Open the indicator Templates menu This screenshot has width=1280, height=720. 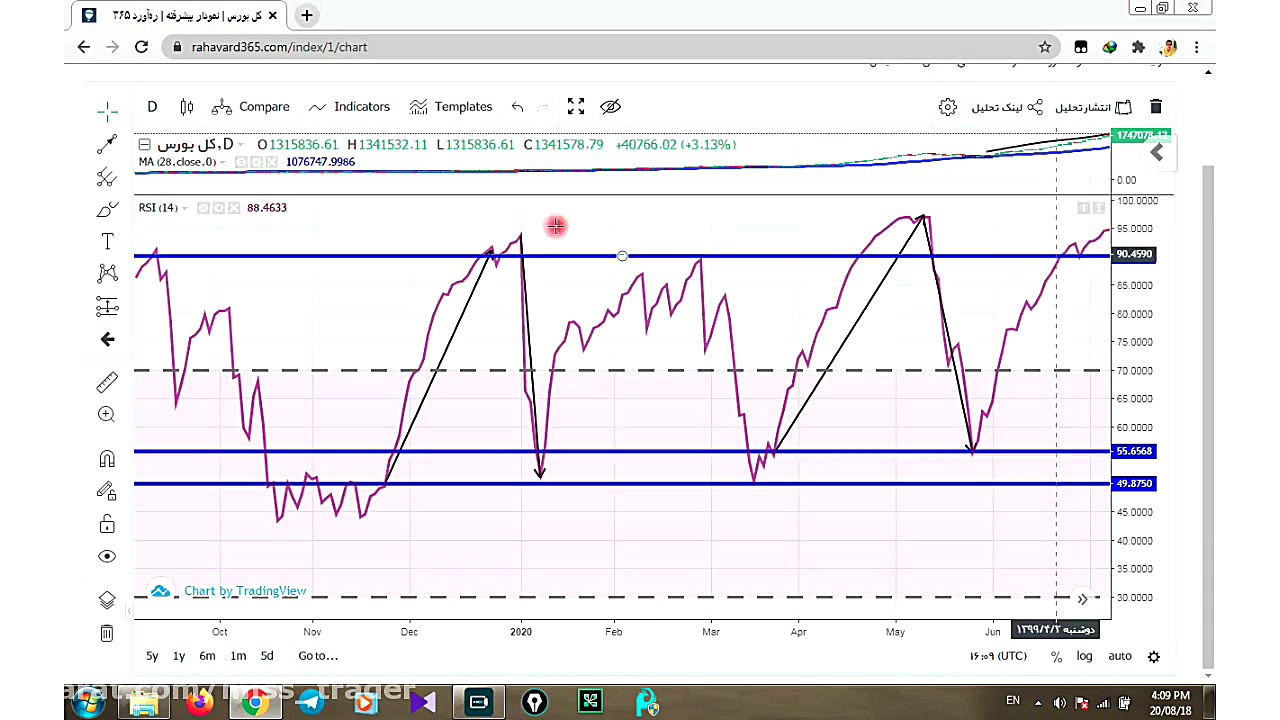point(450,107)
